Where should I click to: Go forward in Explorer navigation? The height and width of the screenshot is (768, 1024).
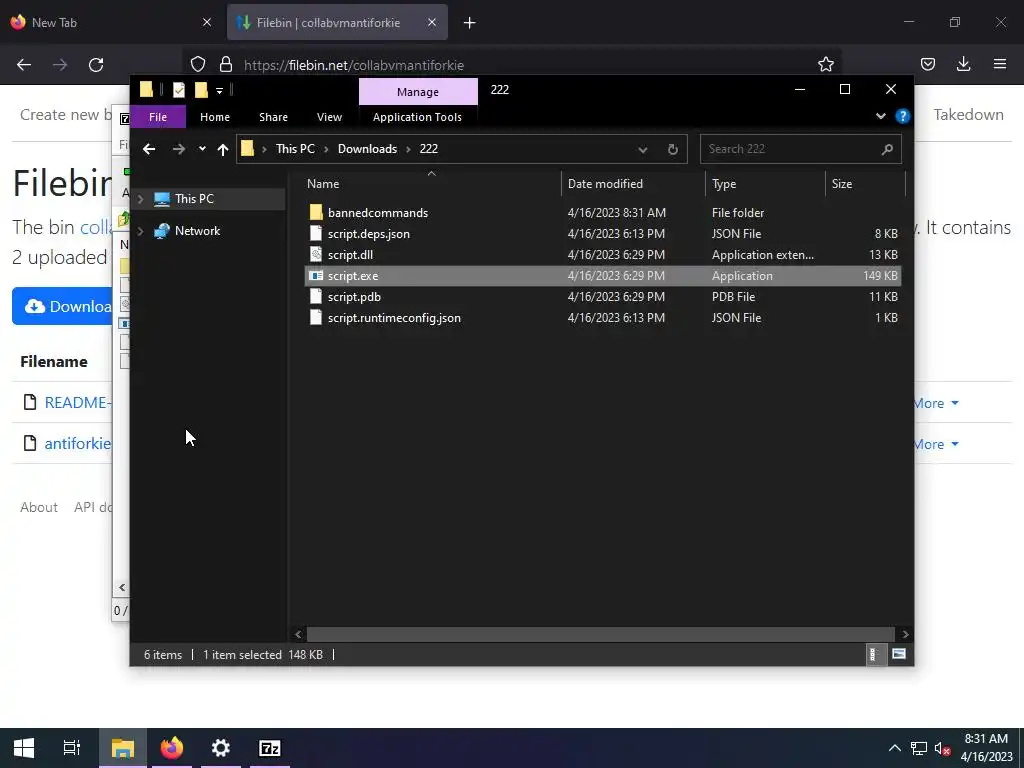coord(178,149)
